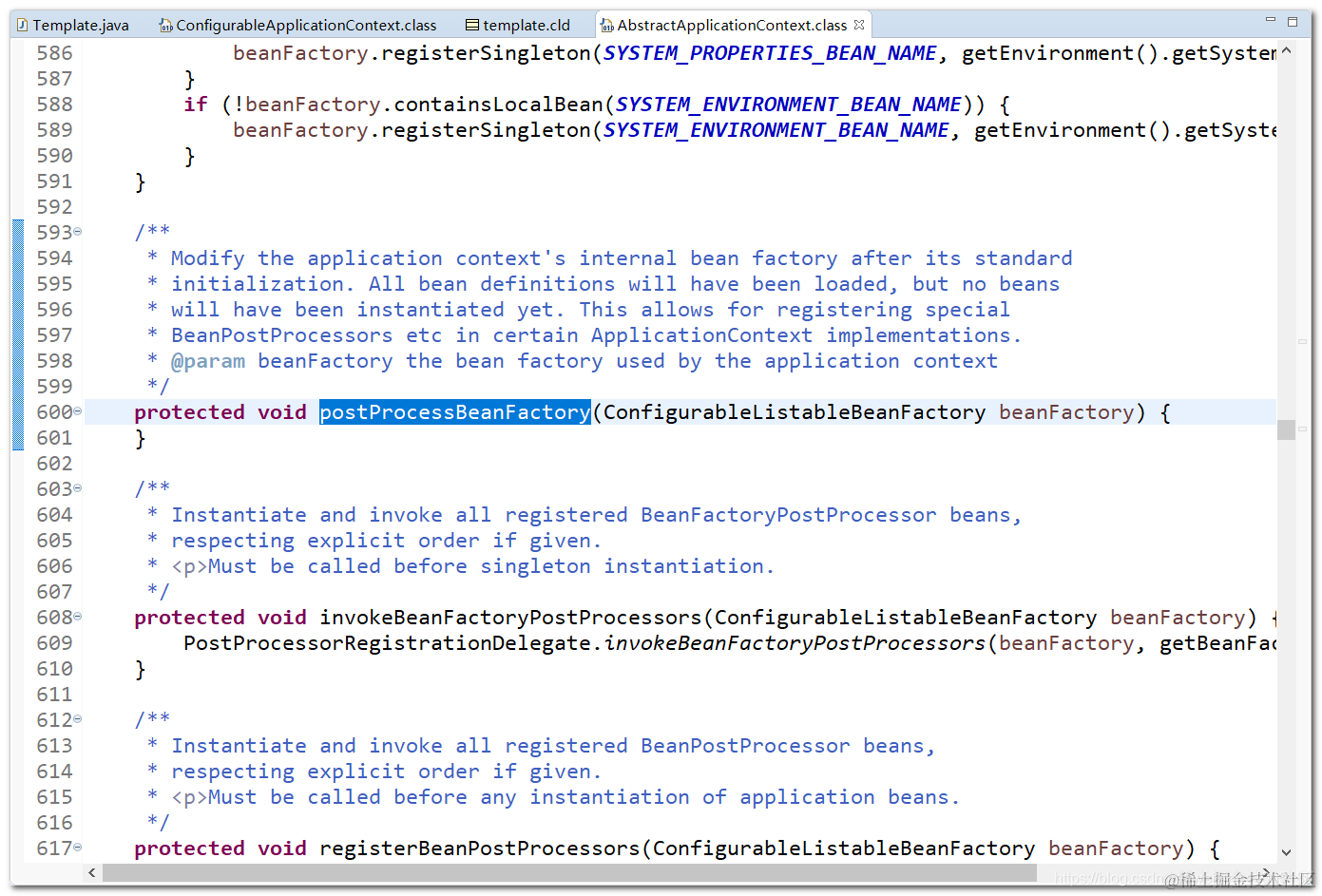Collapse the Javadoc comment at line 612
Viewport: 1322px width, 896px height.
point(78,719)
